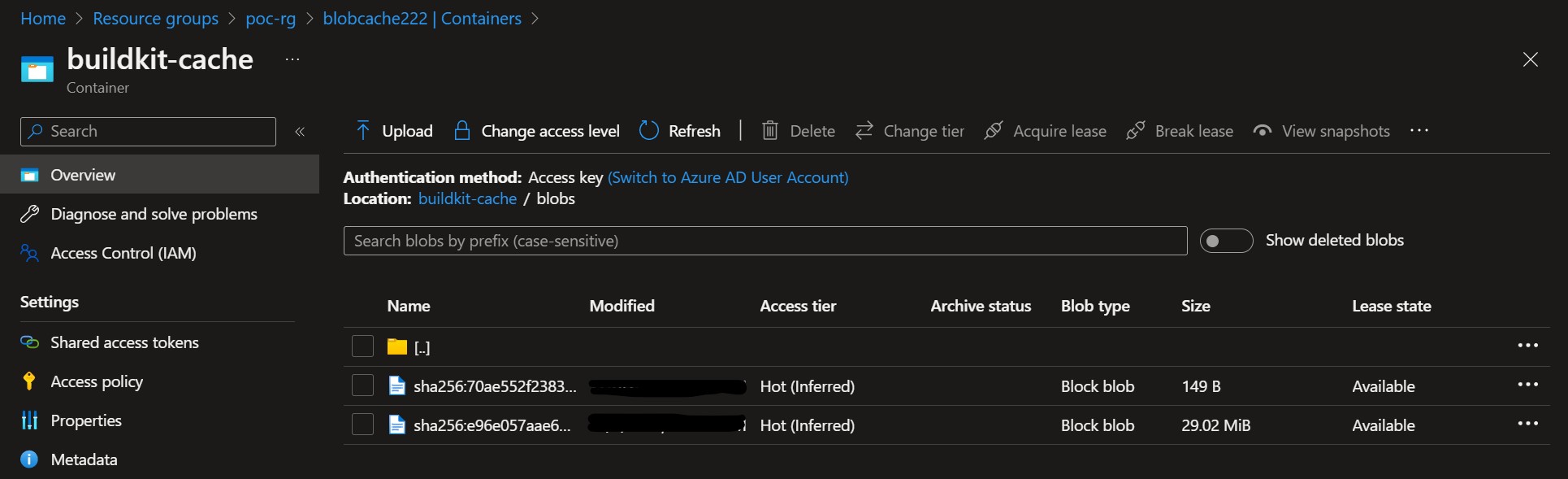Open row menu for sha256:e96e057aae6 blob
1568x479 pixels.
click(1528, 424)
